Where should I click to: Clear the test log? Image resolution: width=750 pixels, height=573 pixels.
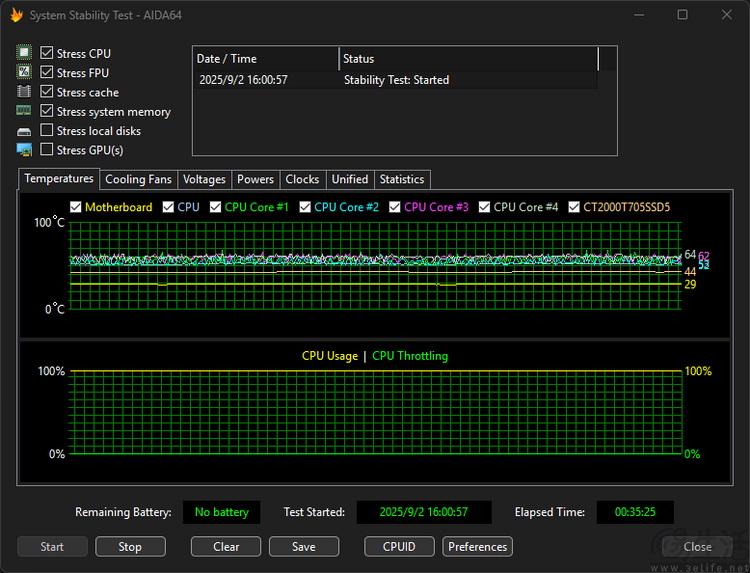[226, 547]
